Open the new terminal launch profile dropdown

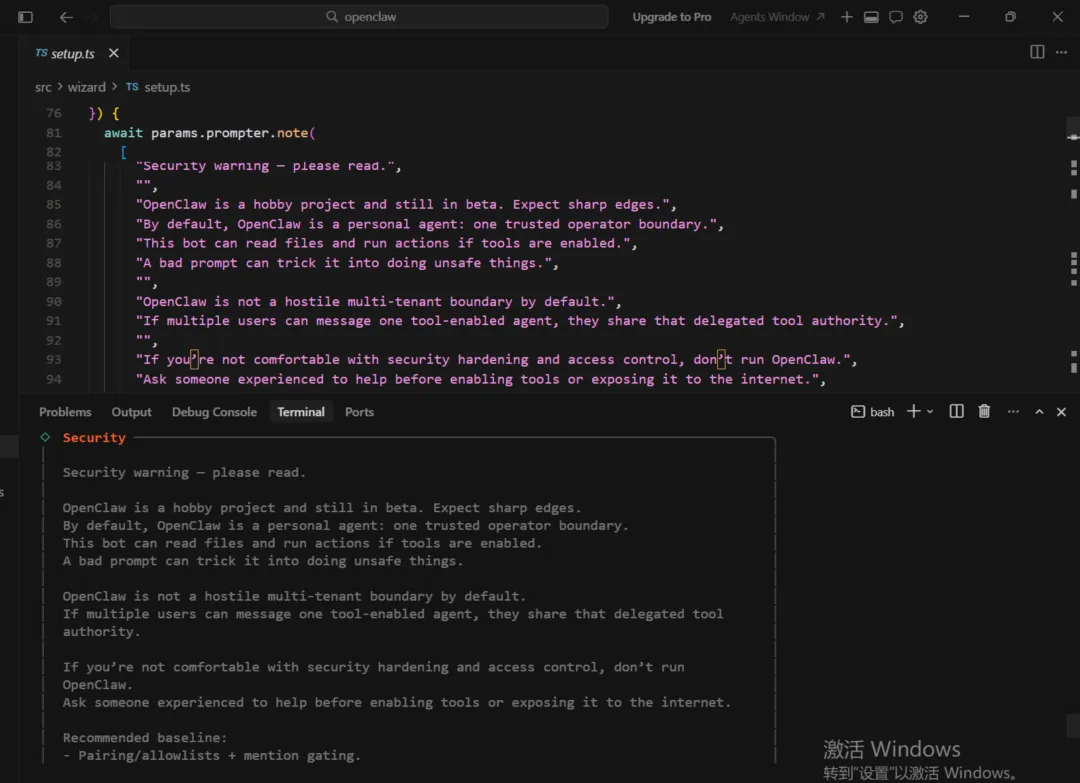930,412
